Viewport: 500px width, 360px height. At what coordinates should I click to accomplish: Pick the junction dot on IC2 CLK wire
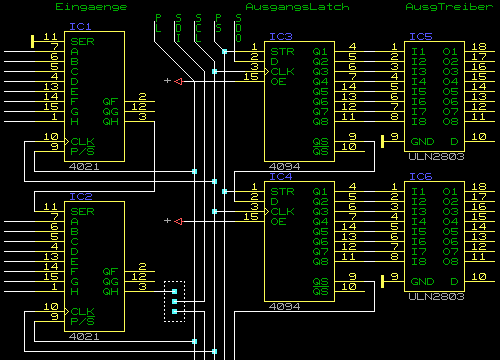(x=214, y=351)
